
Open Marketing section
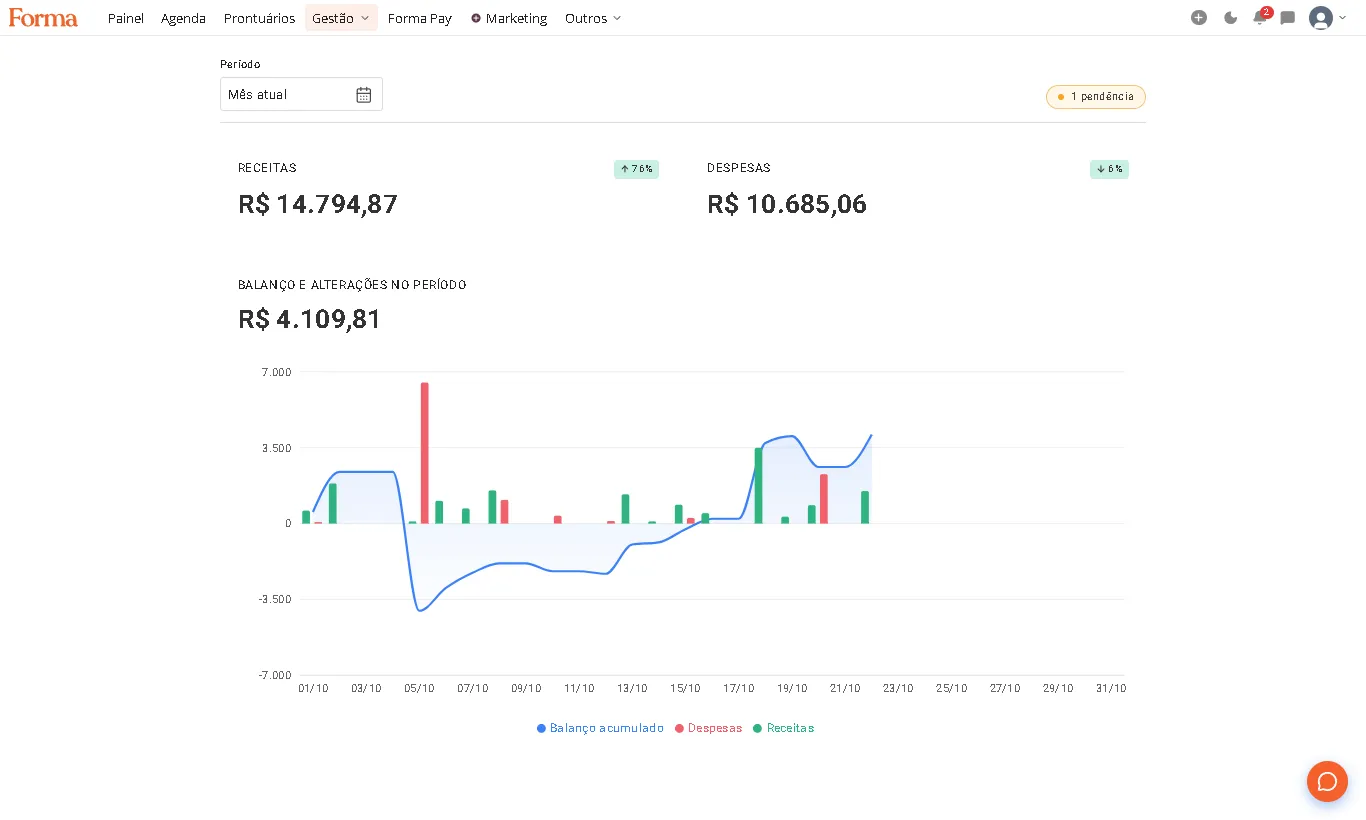(509, 18)
